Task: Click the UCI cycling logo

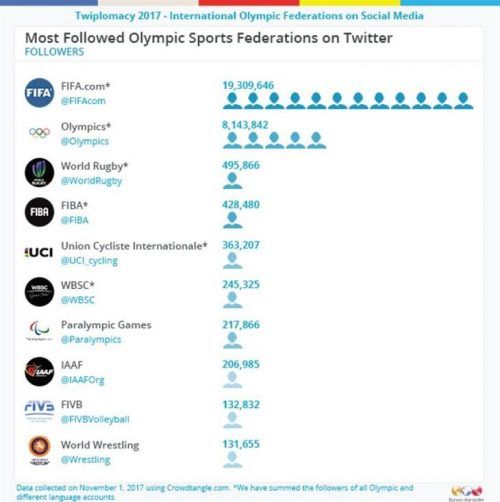Action: [x=39, y=252]
